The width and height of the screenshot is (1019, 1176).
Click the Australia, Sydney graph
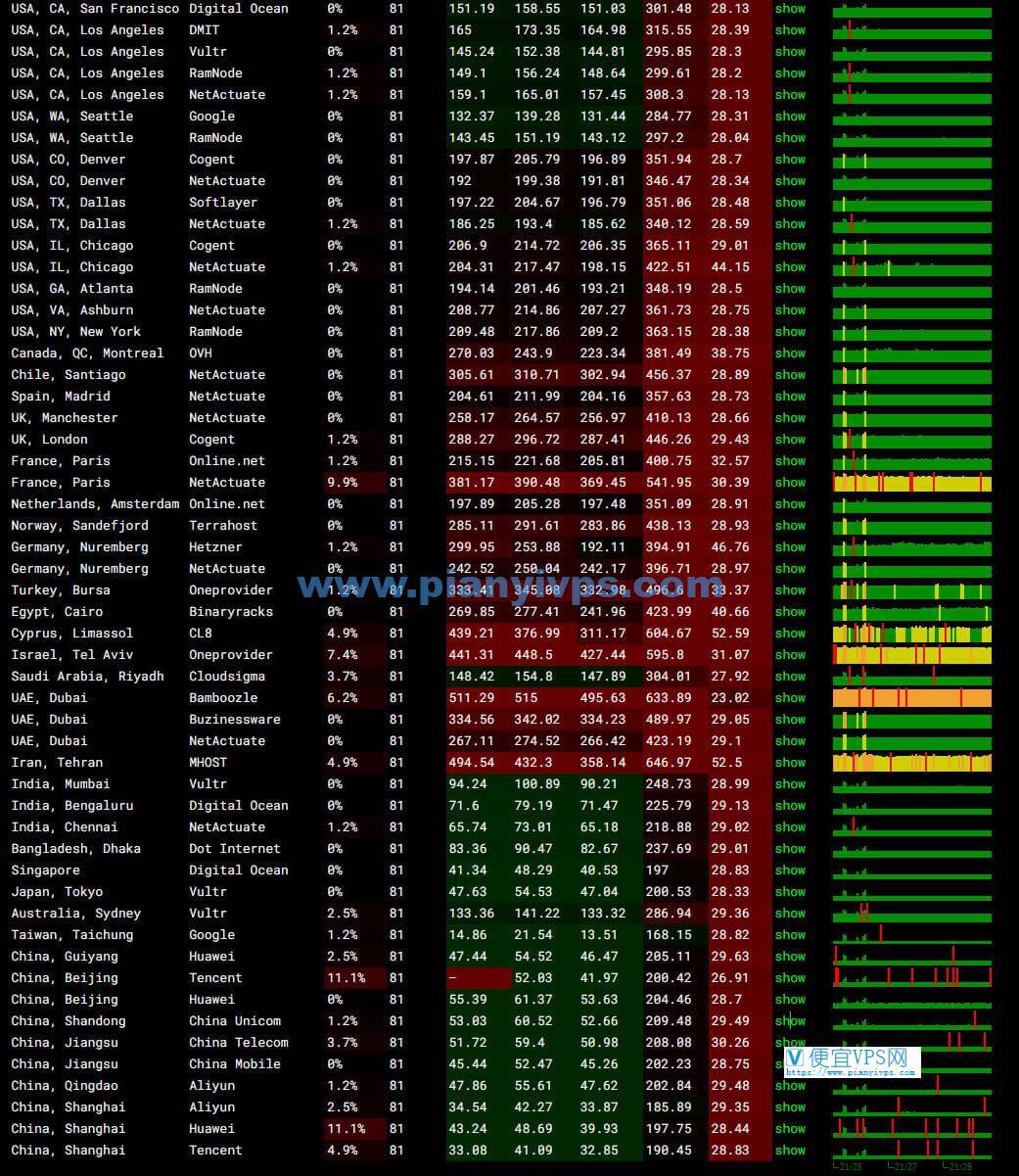click(912, 914)
